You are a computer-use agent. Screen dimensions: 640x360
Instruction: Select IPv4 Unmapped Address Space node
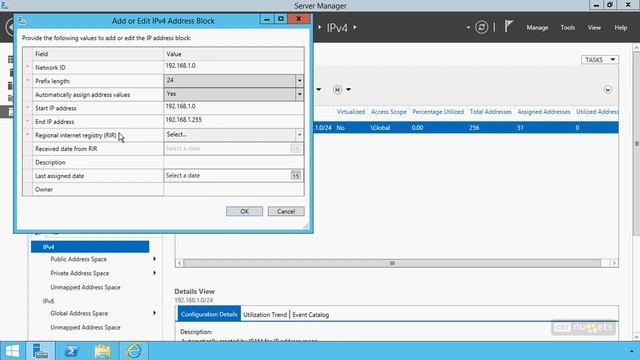(x=85, y=287)
